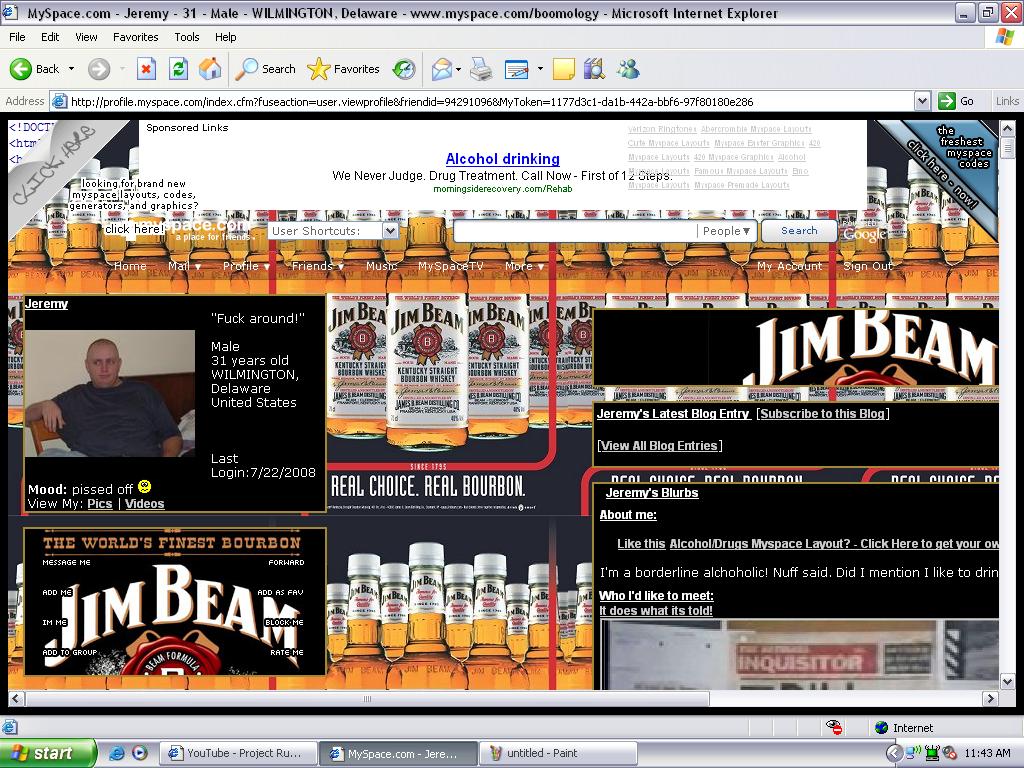This screenshot has width=1024, height=768.
Task: Open the Help menu
Action: pyautogui.click(x=225, y=37)
